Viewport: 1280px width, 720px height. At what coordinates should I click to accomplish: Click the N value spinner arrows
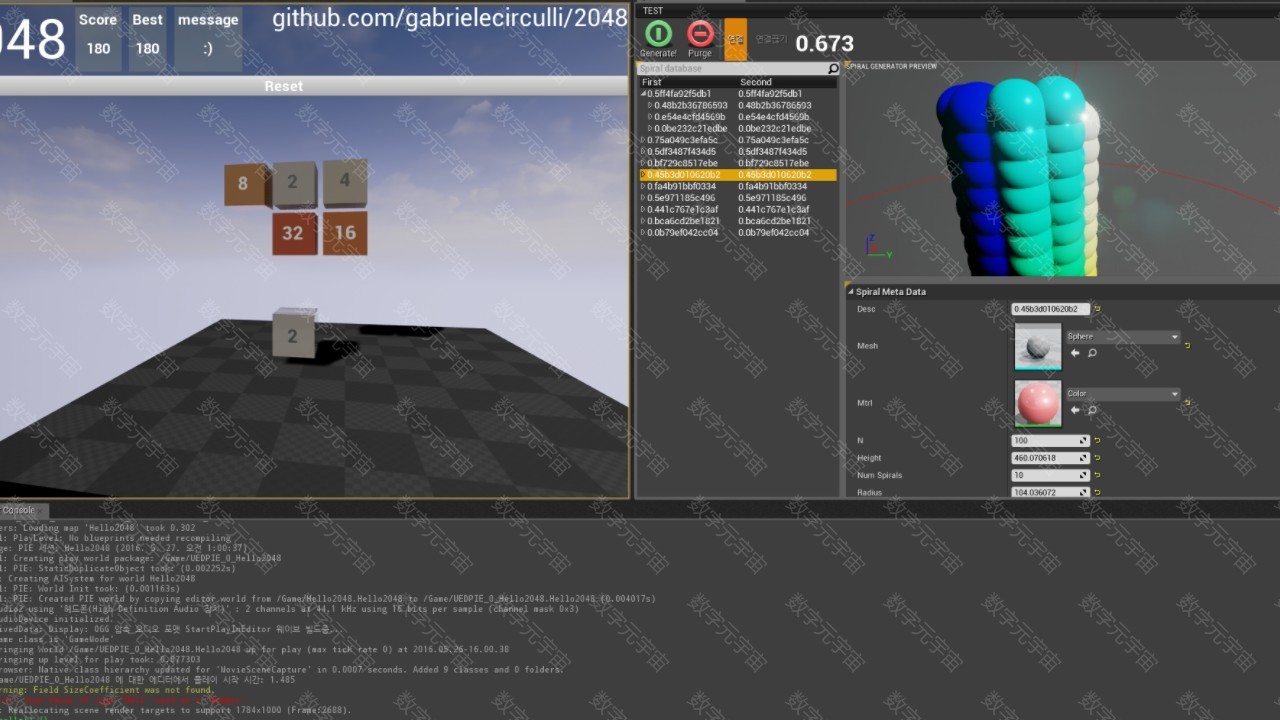(1083, 441)
